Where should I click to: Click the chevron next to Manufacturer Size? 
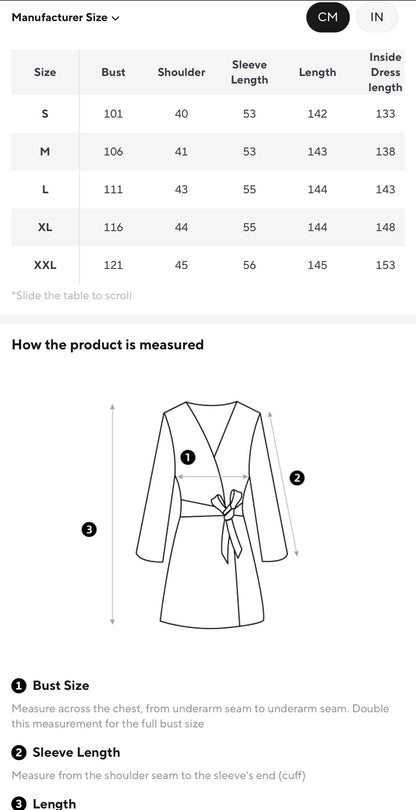(x=115, y=18)
